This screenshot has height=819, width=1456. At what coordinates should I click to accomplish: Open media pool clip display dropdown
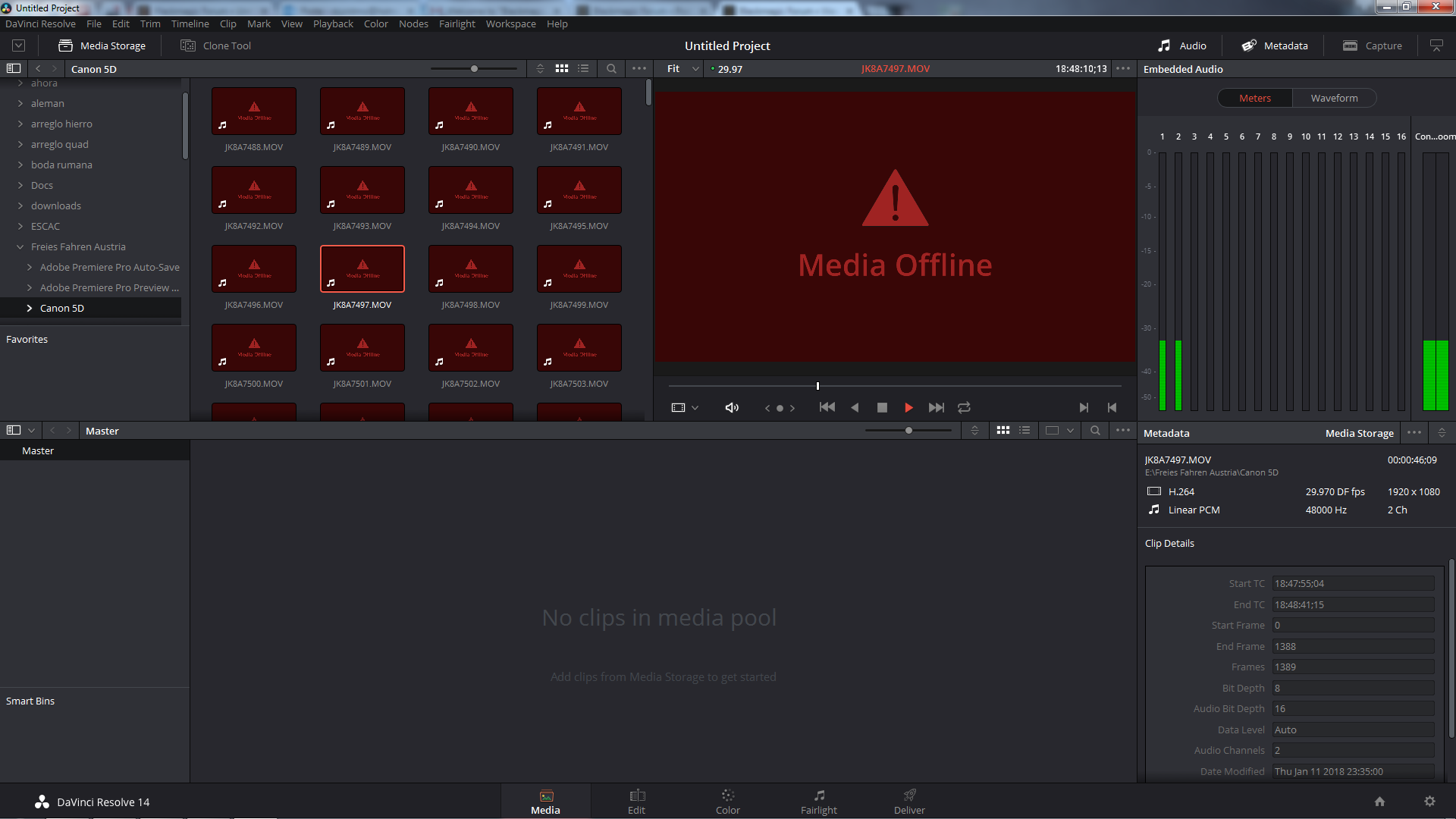1059,430
